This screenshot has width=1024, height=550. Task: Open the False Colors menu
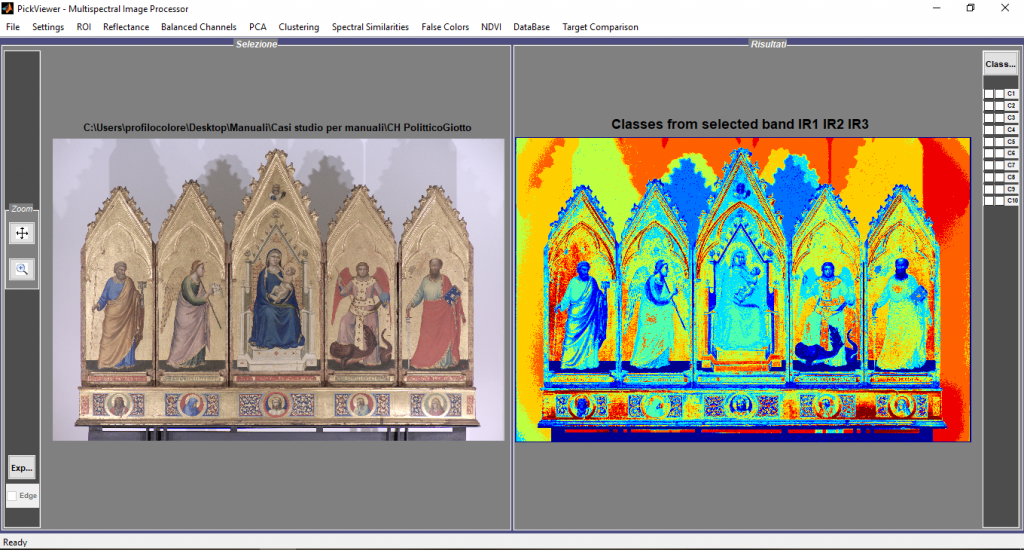pos(445,27)
